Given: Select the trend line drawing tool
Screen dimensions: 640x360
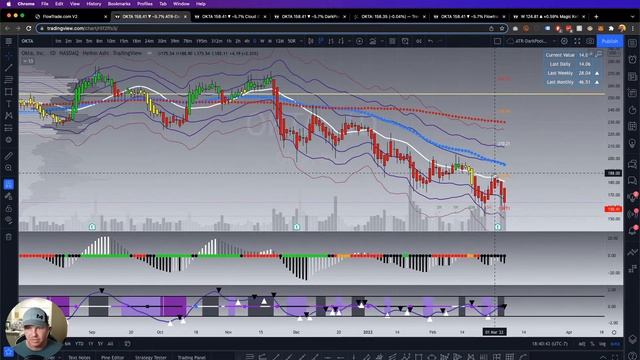Looking at the screenshot, I should (9, 67).
